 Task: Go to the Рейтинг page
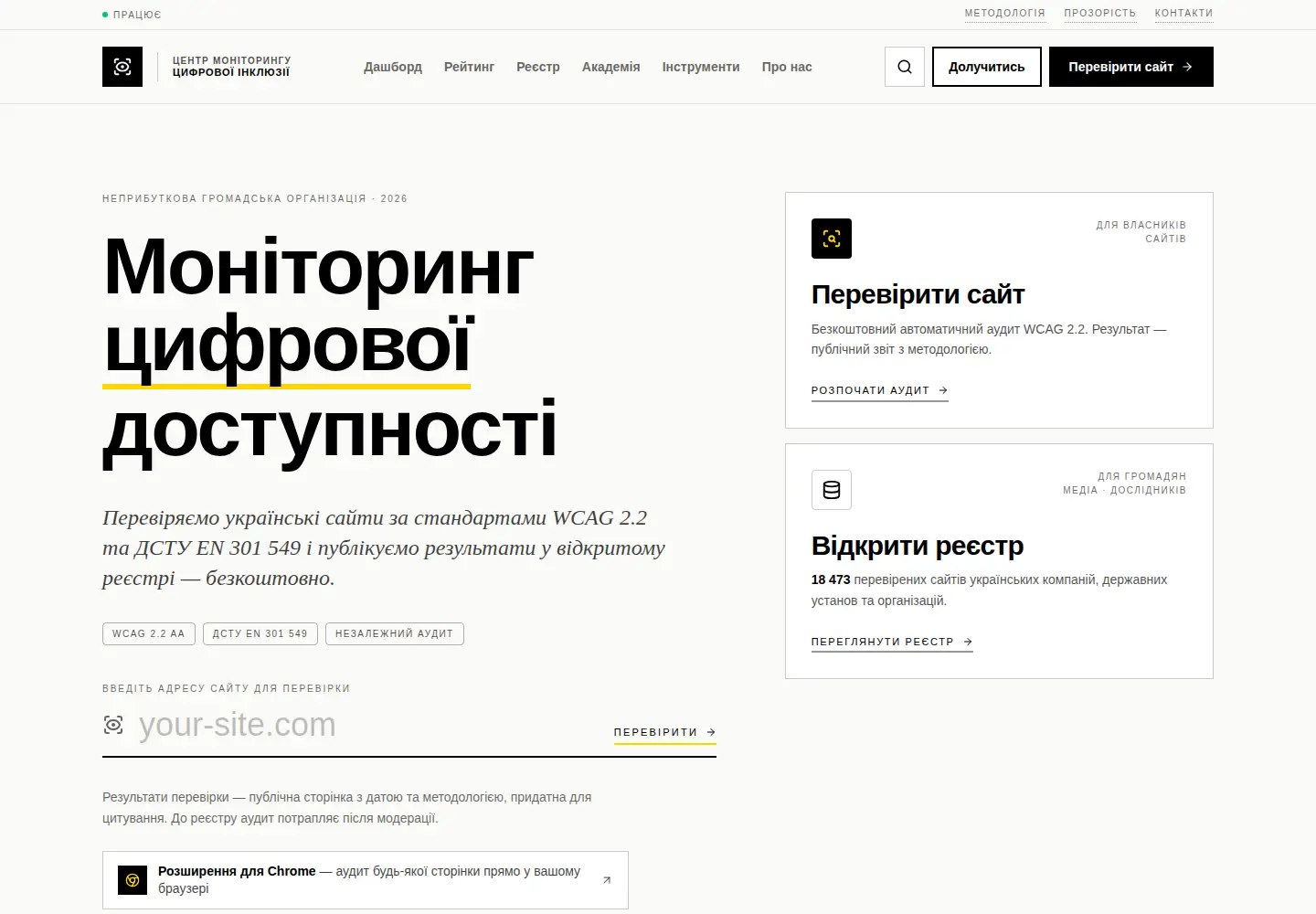pos(469,67)
